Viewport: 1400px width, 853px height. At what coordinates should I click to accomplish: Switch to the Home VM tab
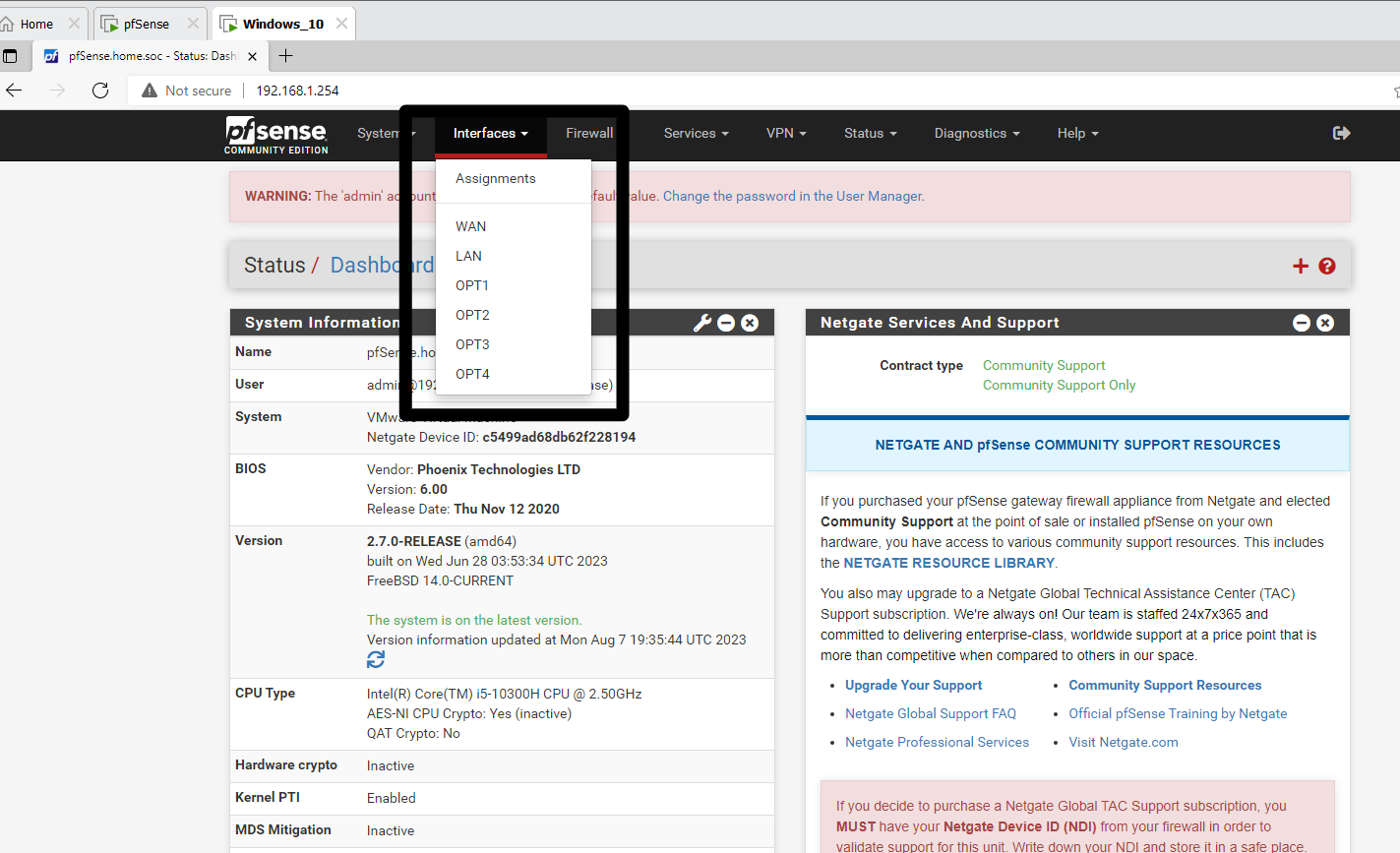(37, 24)
